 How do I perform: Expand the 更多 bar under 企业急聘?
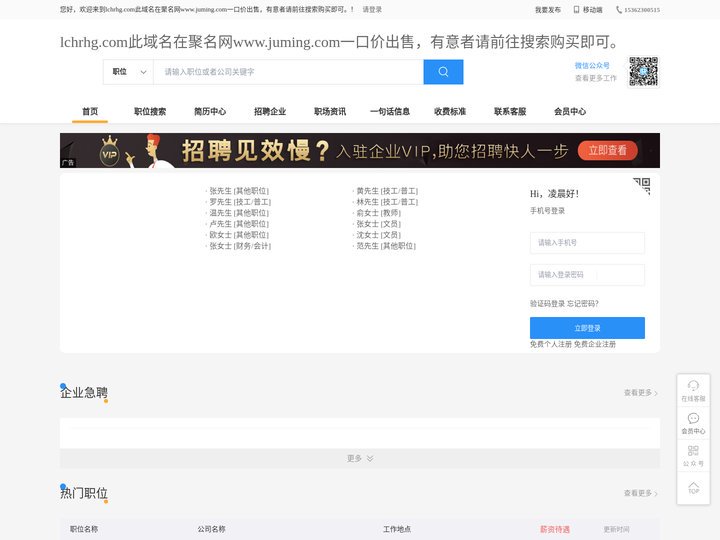coord(360,458)
